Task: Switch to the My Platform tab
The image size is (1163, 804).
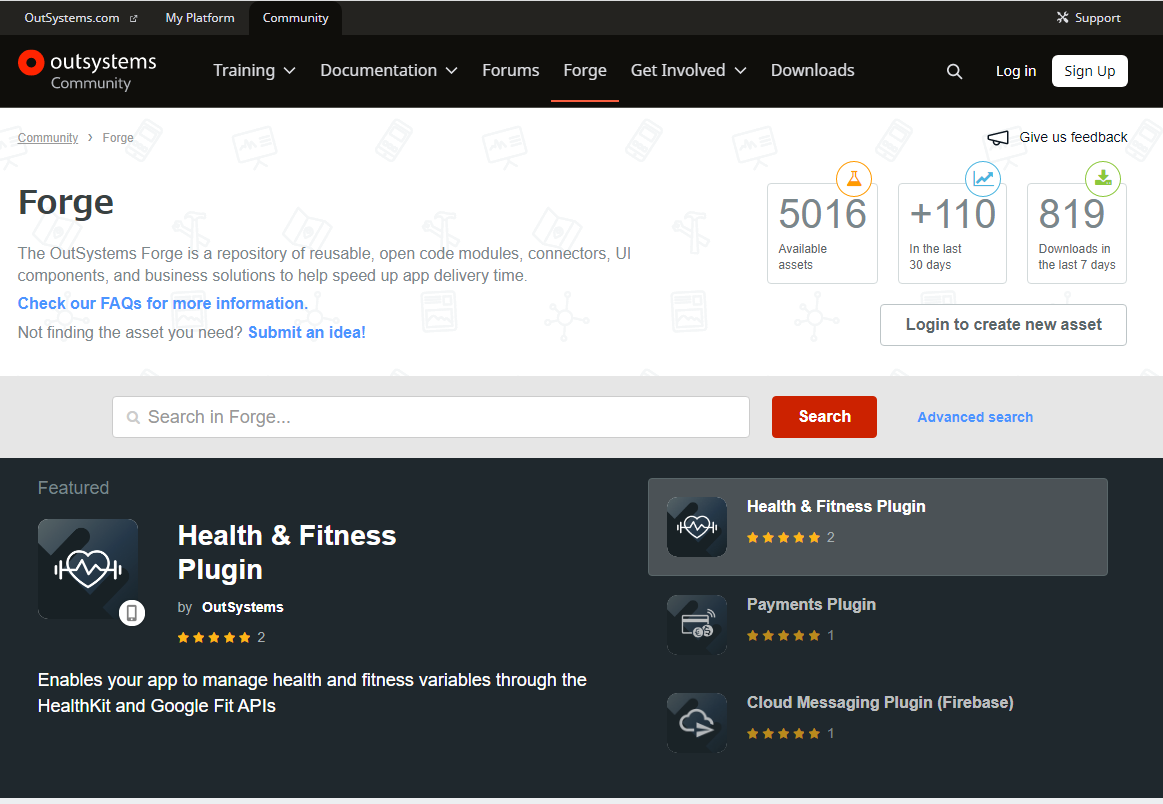Action: [x=200, y=18]
